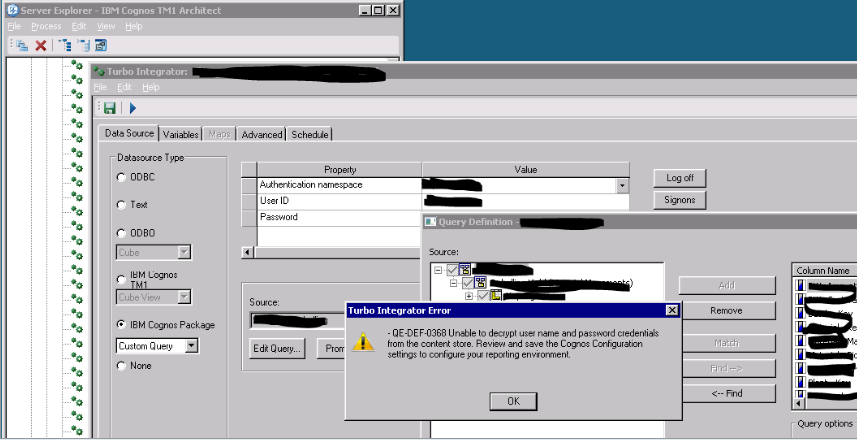This screenshot has height=440, width=857.
Task: Click the Signons button
Action: tap(679, 200)
